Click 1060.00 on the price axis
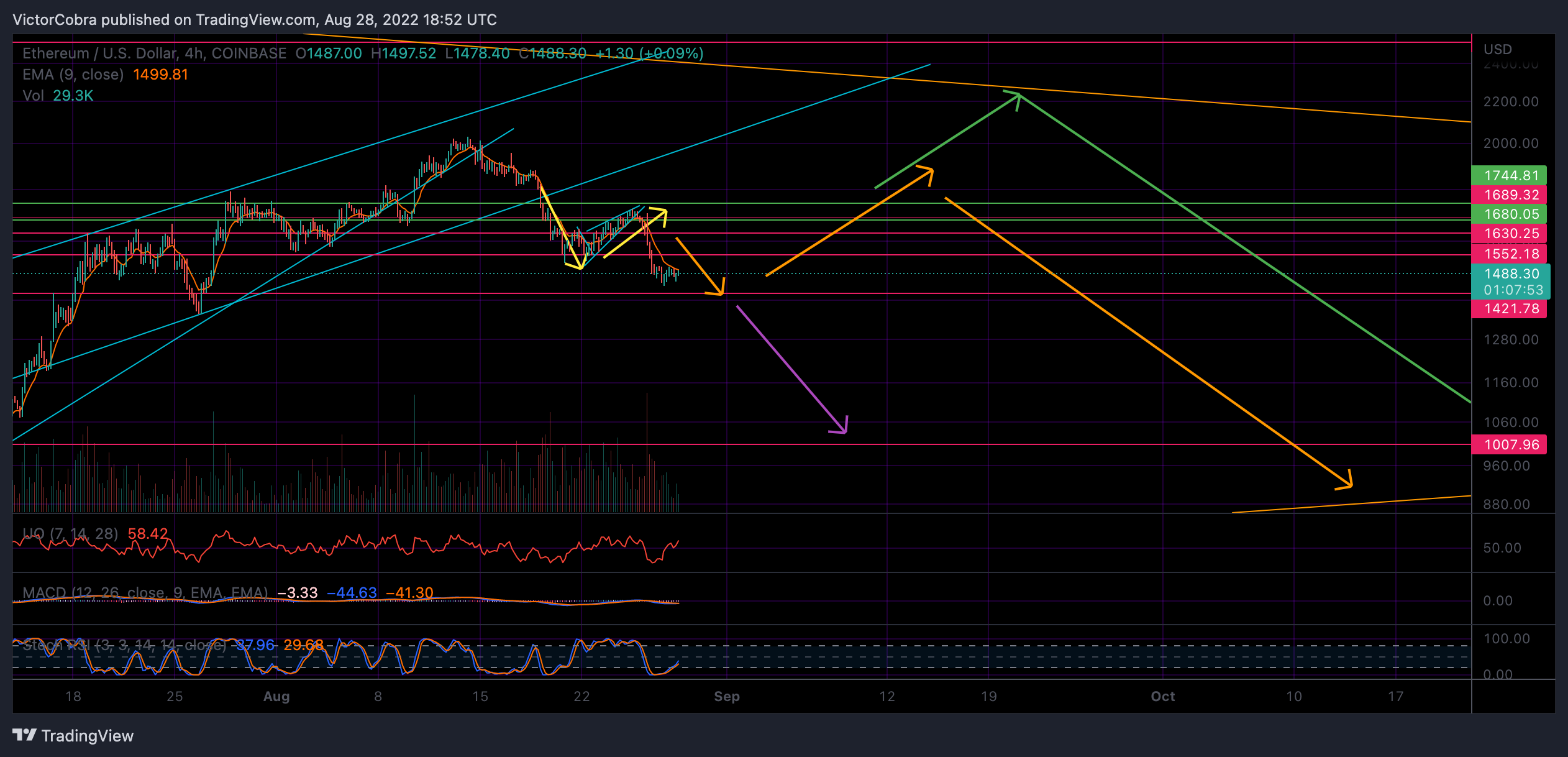 [1511, 423]
